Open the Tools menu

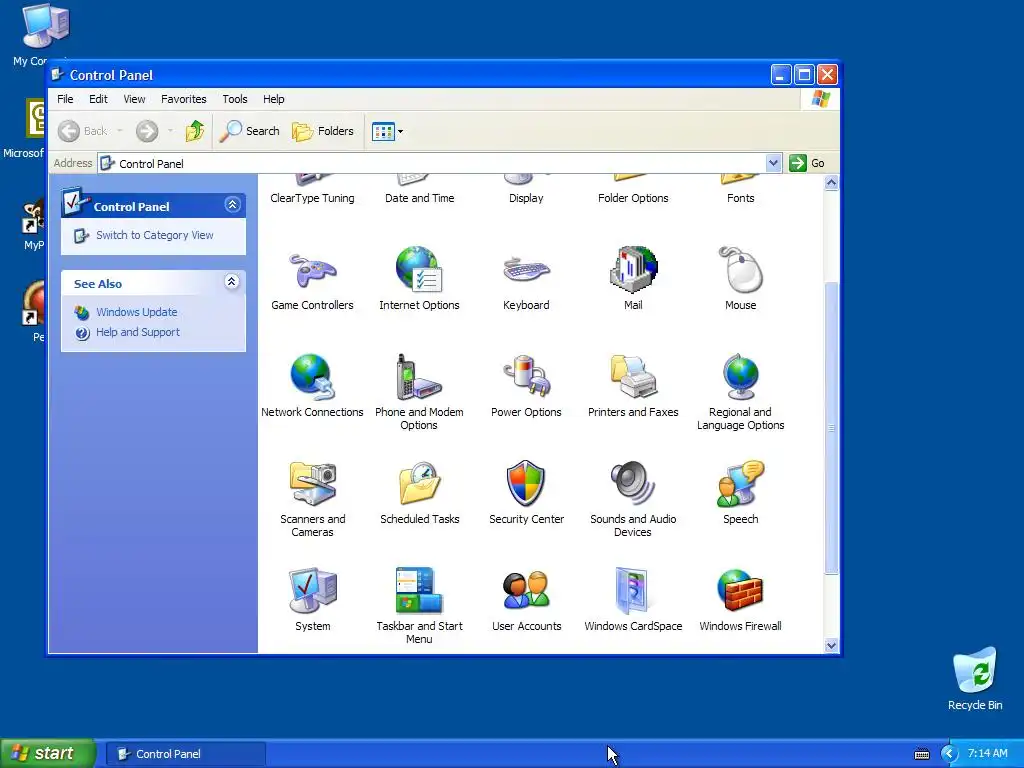pyautogui.click(x=234, y=99)
